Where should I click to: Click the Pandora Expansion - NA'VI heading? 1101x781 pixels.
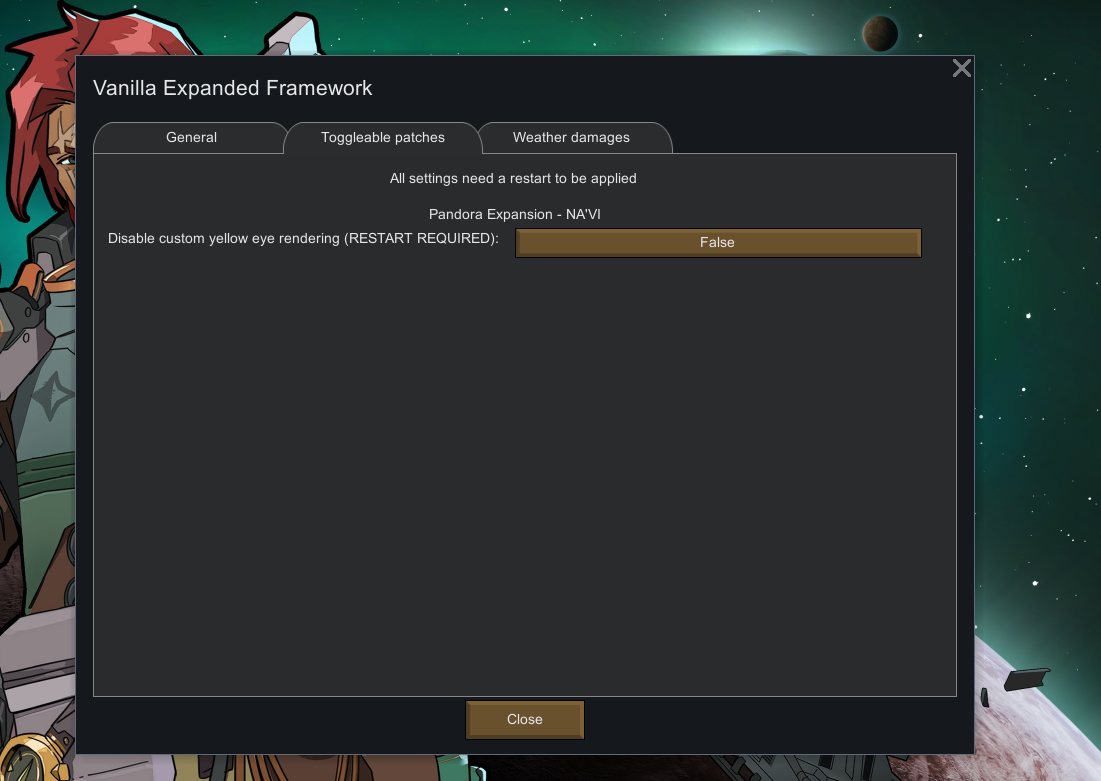515,214
